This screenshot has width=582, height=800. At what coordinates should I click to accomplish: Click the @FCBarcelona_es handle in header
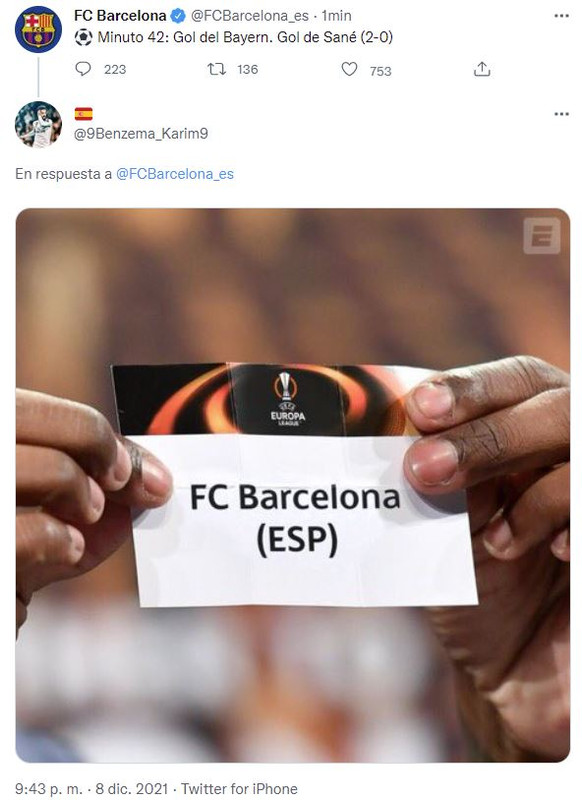click(x=249, y=16)
